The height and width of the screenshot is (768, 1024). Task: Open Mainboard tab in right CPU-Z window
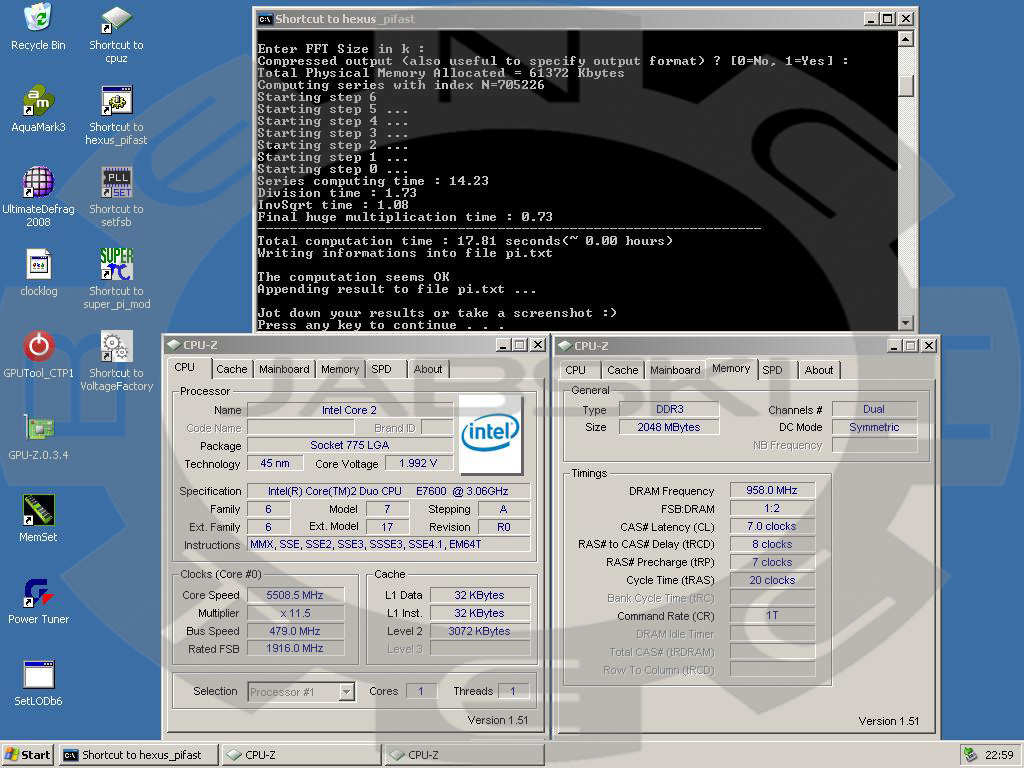tap(675, 370)
